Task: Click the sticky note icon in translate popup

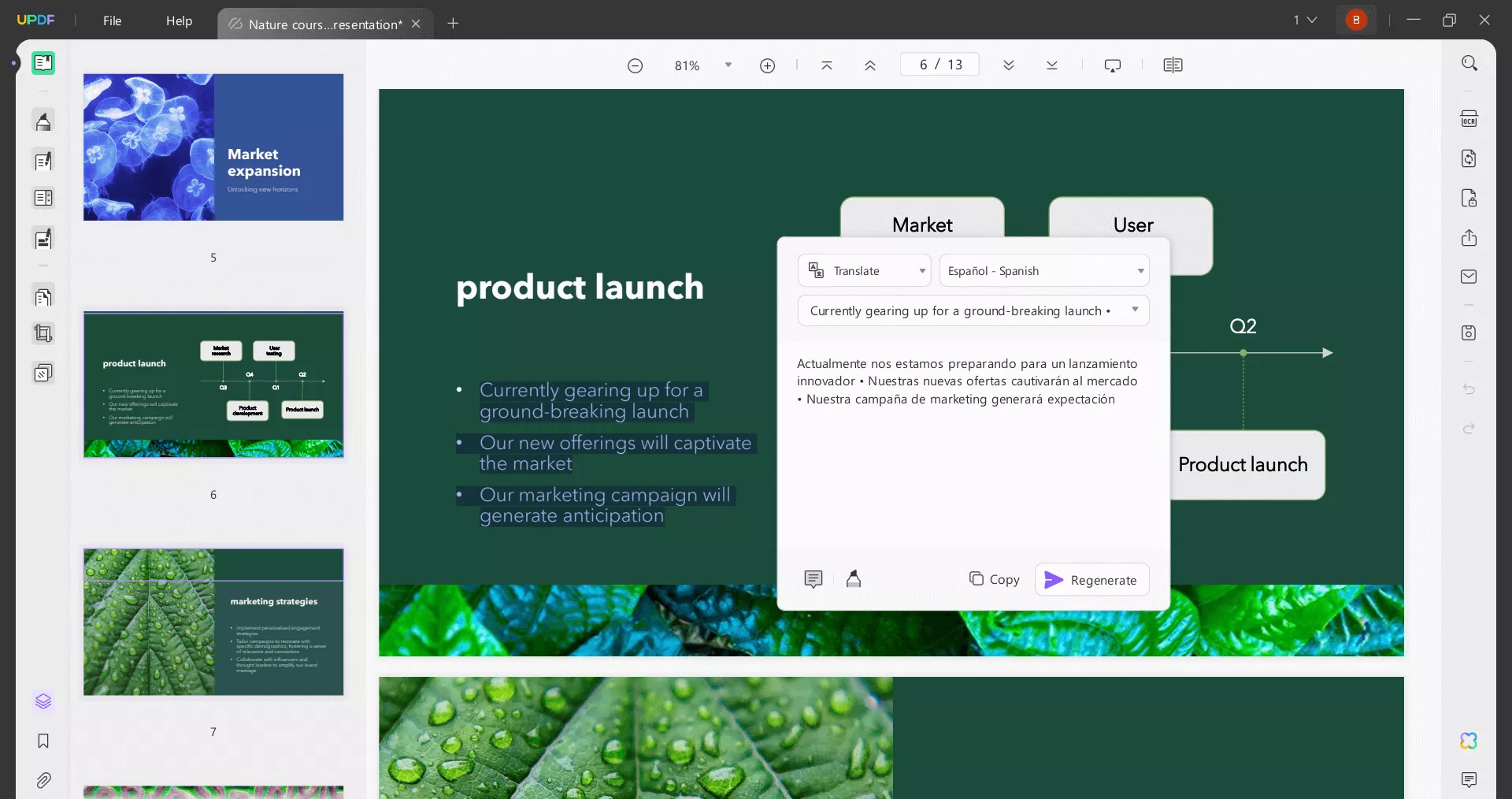Action: click(x=813, y=579)
